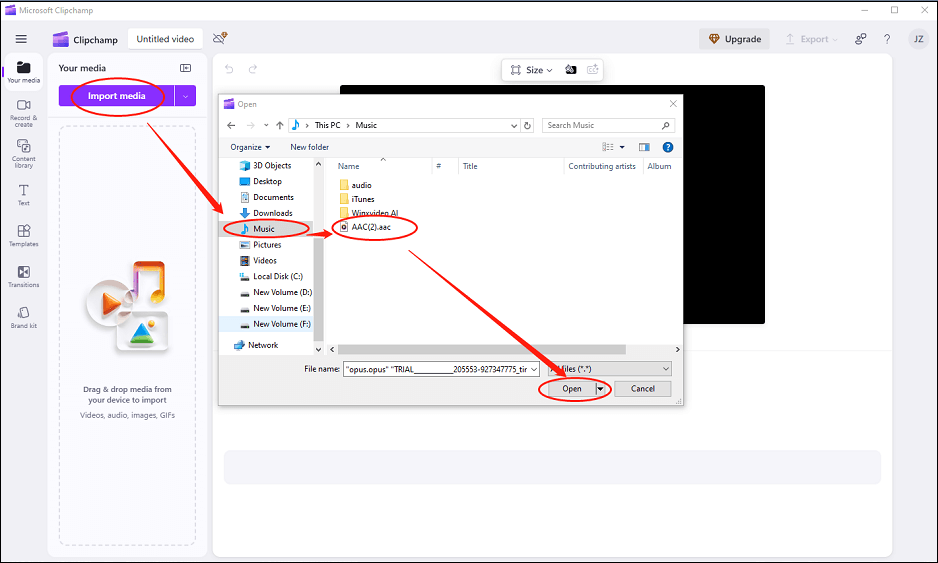This screenshot has width=938, height=563.
Task: Select the iTunes folder
Action: tap(357, 199)
